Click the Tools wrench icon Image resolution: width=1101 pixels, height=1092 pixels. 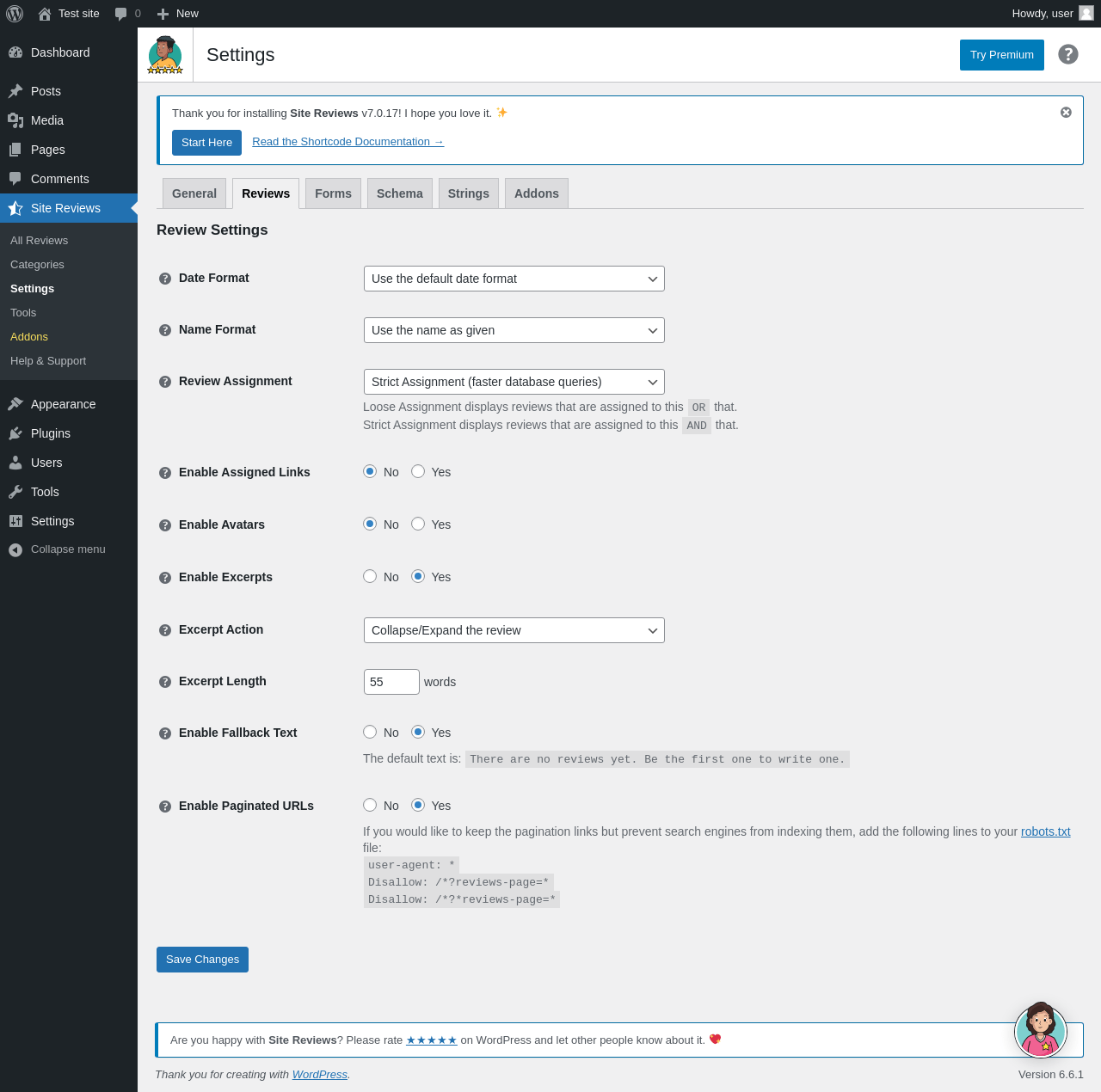[15, 492]
